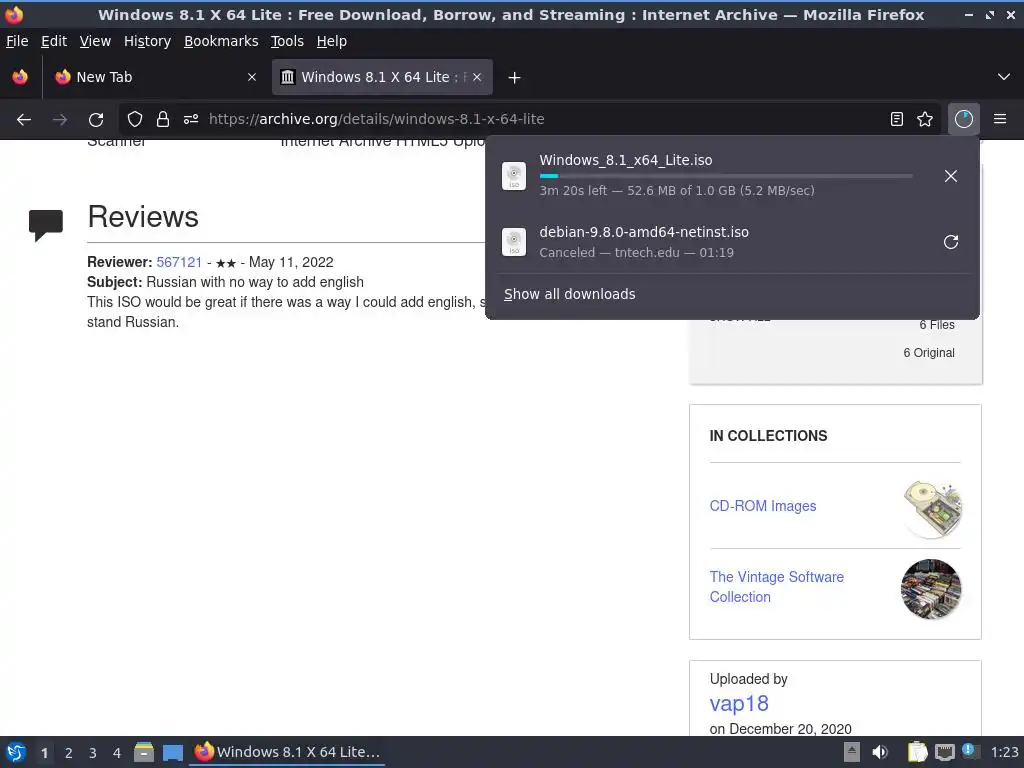Image resolution: width=1024 pixels, height=768 pixels.
Task: Open the History menu
Action: point(148,41)
